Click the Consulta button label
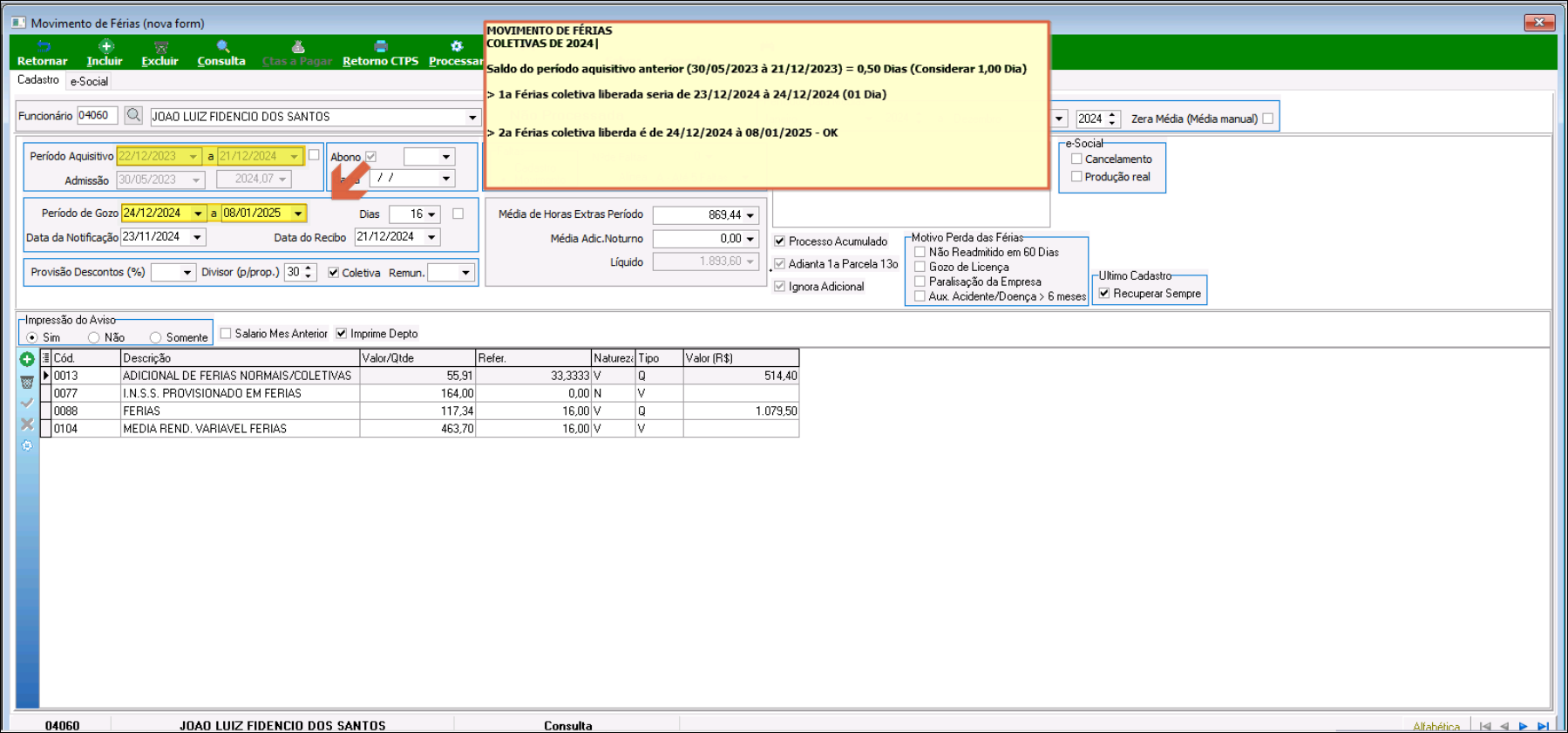Image resolution: width=1568 pixels, height=733 pixels. pyautogui.click(x=221, y=61)
